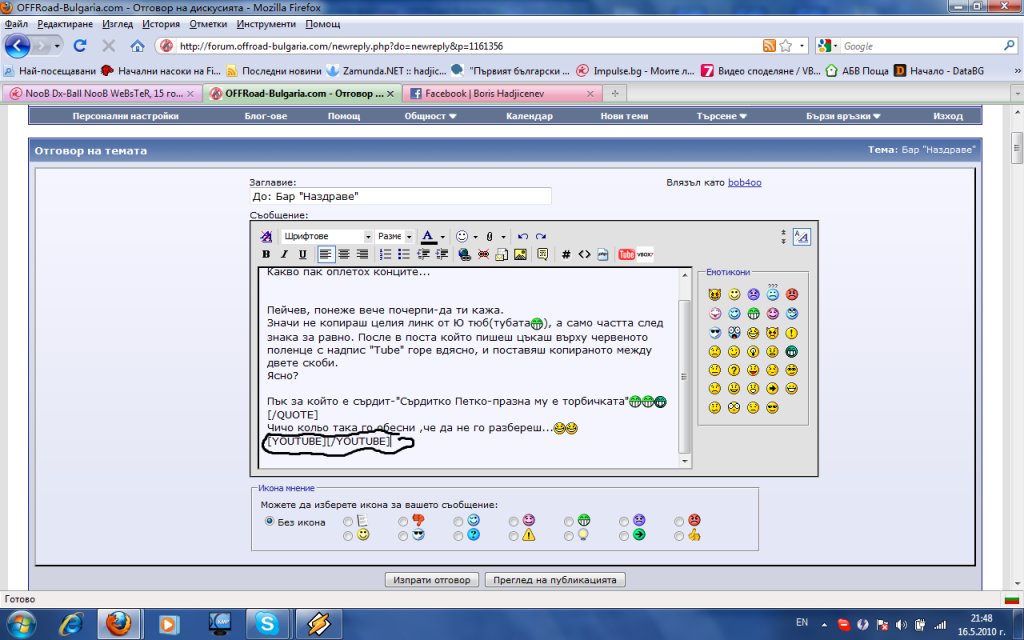Open the Firefox 'Инструменти' menu
The height and width of the screenshot is (640, 1024).
(x=266, y=24)
